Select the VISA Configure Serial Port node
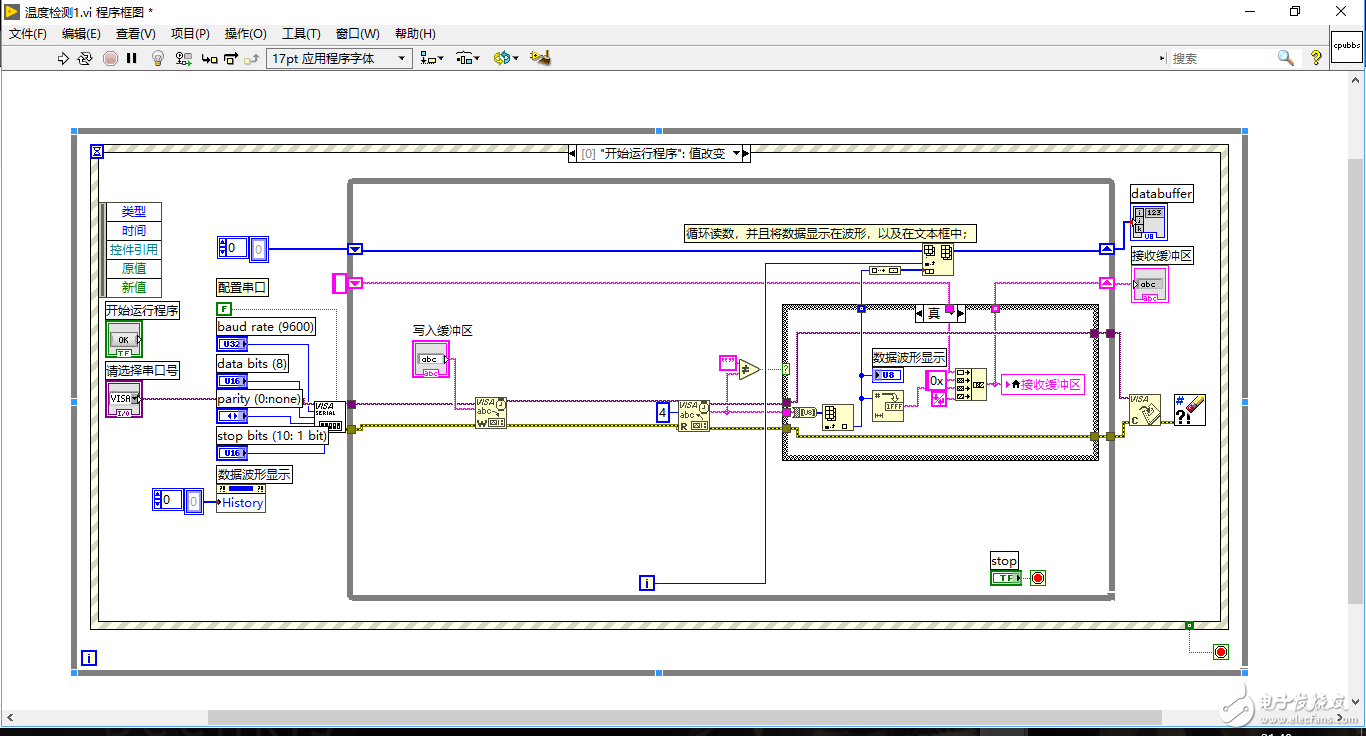This screenshot has height=736, width=1366. [x=330, y=417]
